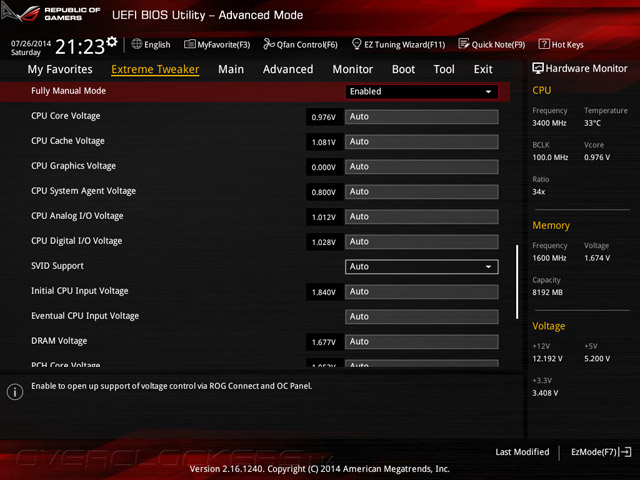
Task: Click the CPU System Agent Voltage field
Action: click(422, 191)
